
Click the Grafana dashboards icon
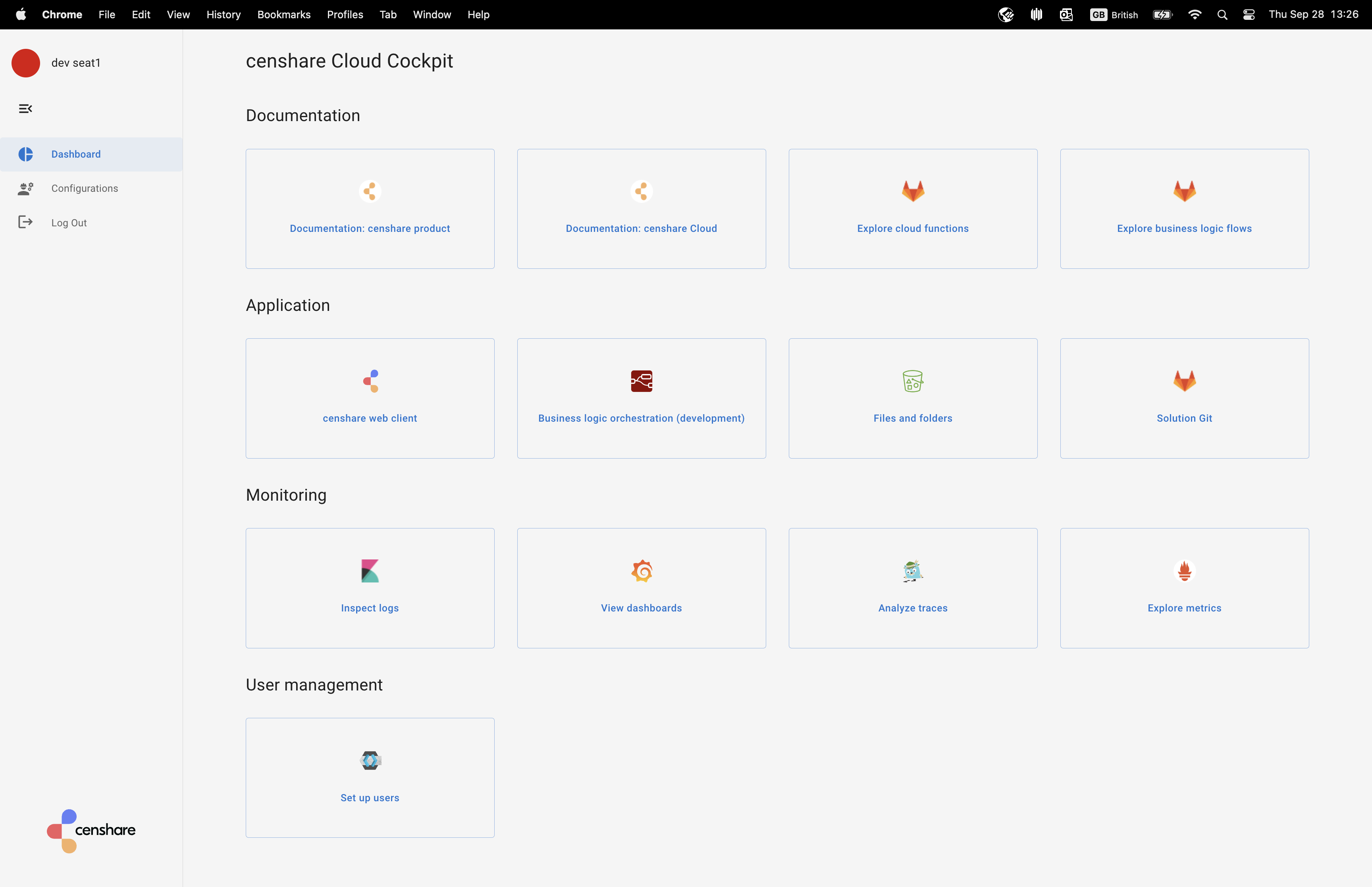tap(642, 571)
